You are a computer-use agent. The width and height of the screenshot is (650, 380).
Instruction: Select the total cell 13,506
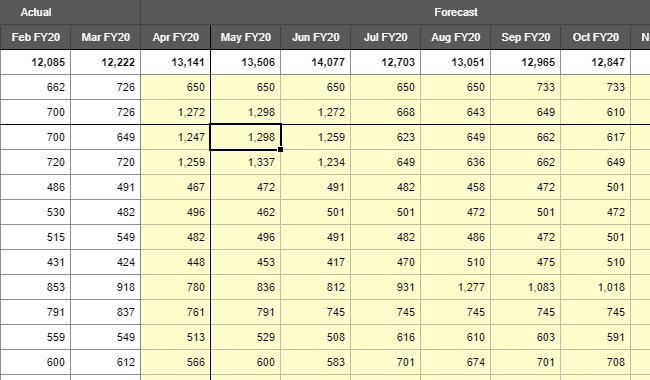(x=246, y=62)
